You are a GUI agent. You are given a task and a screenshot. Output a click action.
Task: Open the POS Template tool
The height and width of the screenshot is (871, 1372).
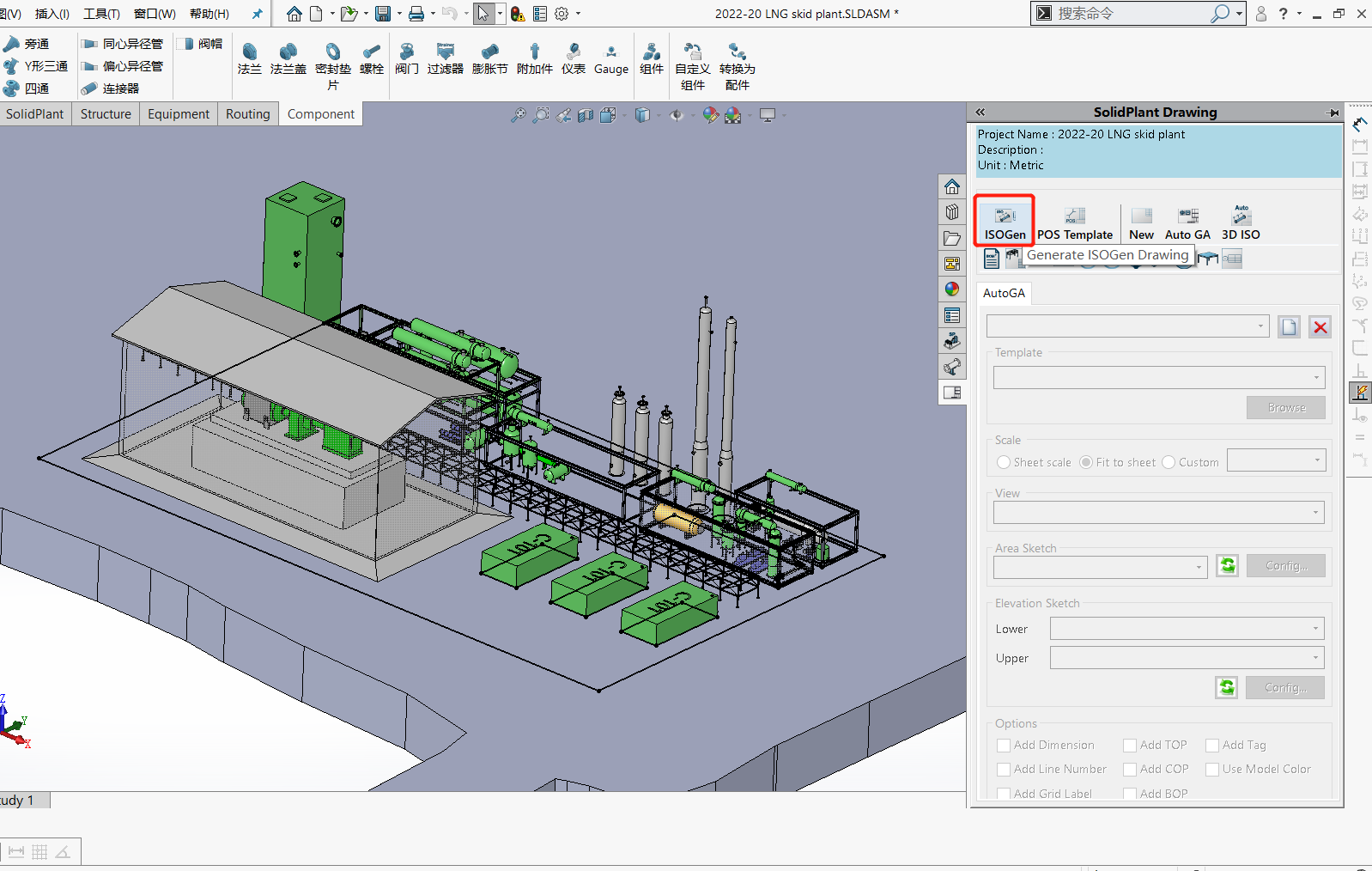(1074, 223)
